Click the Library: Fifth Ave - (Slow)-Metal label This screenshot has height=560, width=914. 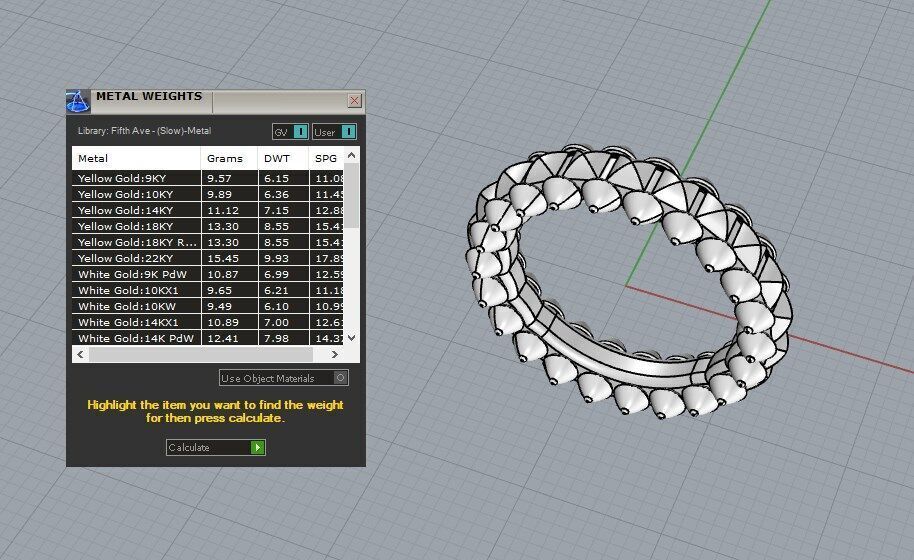145,131
